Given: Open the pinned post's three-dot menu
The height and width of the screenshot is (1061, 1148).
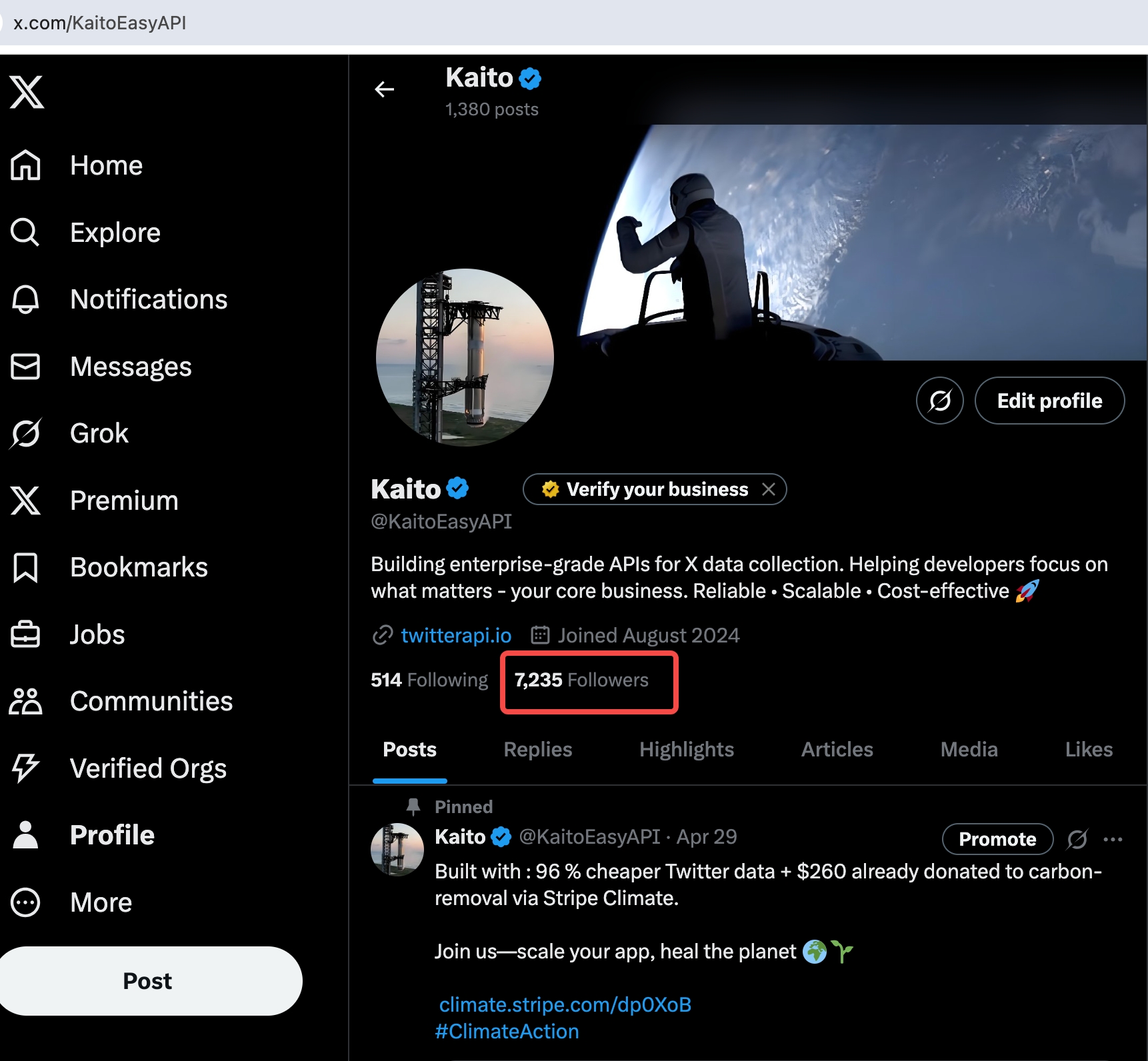Looking at the screenshot, I should (1113, 839).
